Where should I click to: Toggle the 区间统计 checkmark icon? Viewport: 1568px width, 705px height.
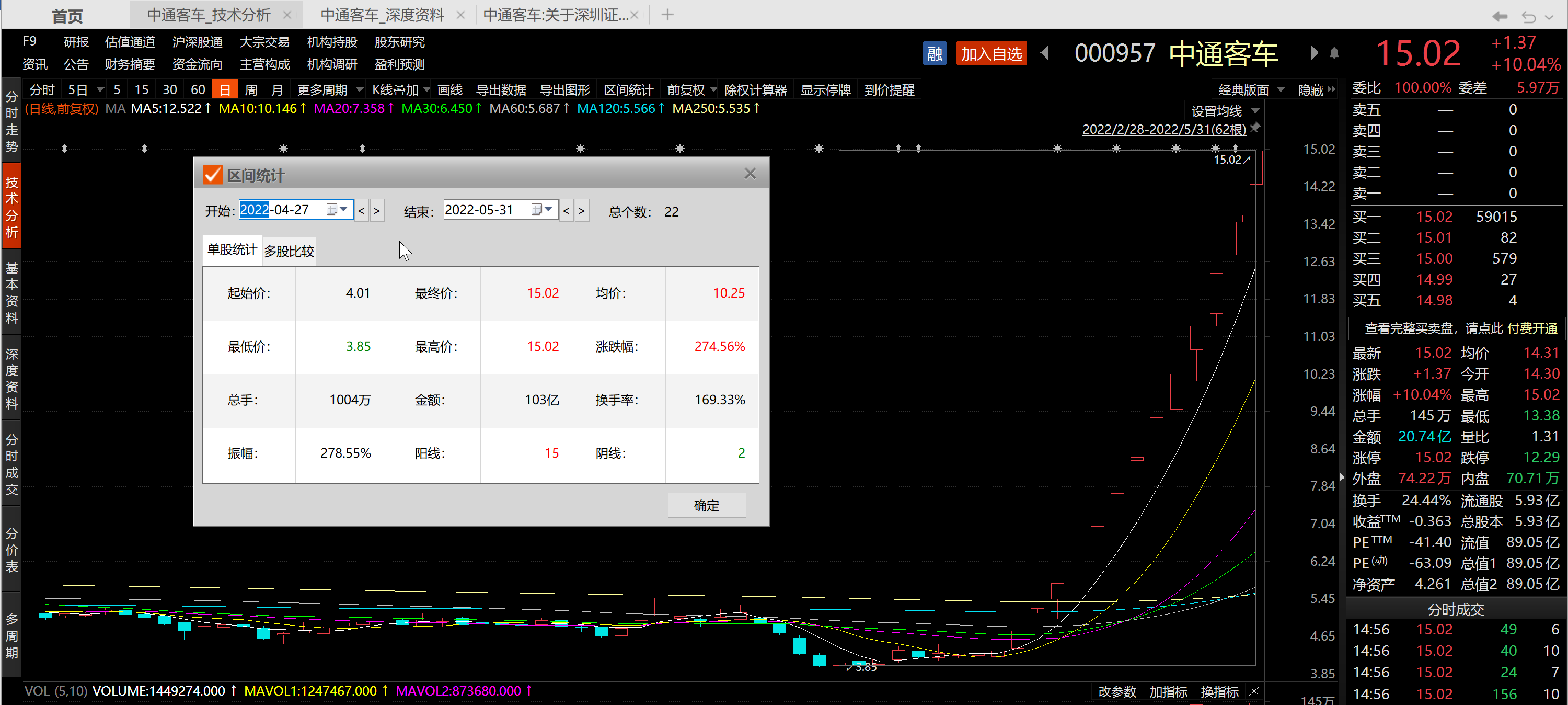click(x=212, y=176)
